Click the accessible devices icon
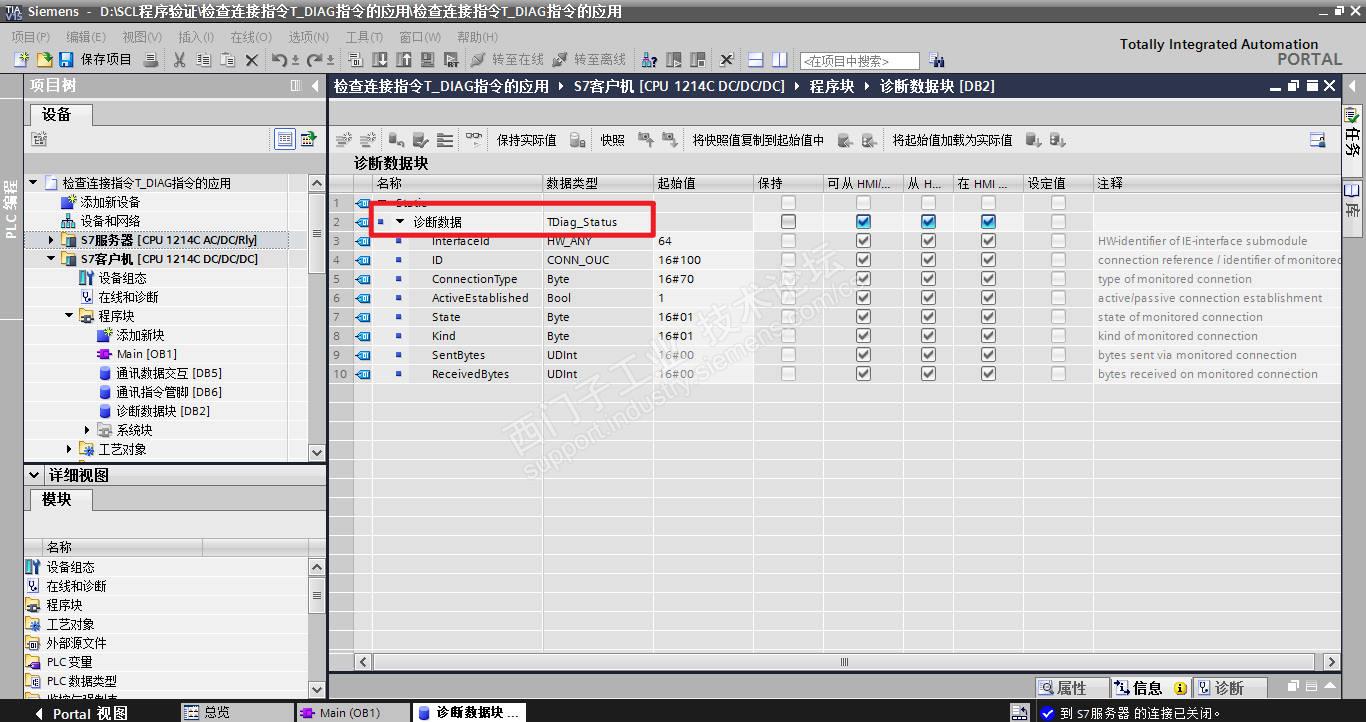The image size is (1366, 722). click(x=649, y=60)
